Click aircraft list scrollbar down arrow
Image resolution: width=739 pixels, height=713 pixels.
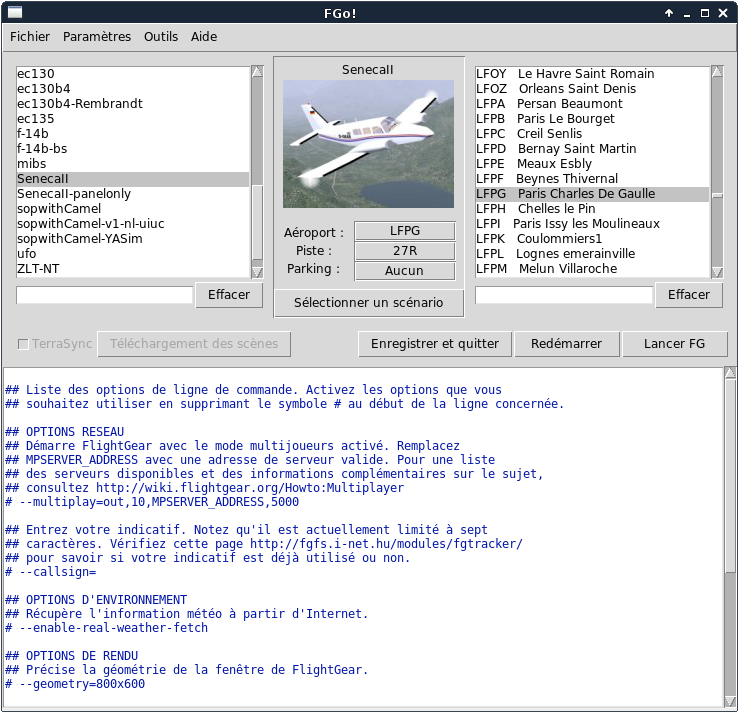tap(257, 272)
